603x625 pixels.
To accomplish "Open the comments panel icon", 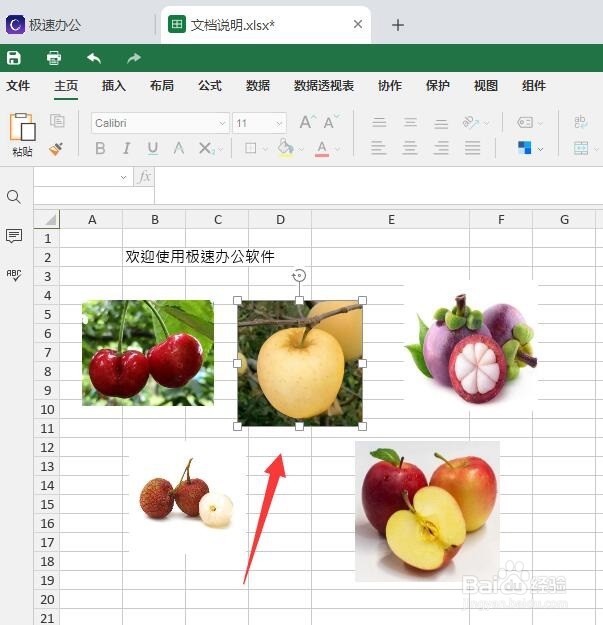I will pos(14,236).
